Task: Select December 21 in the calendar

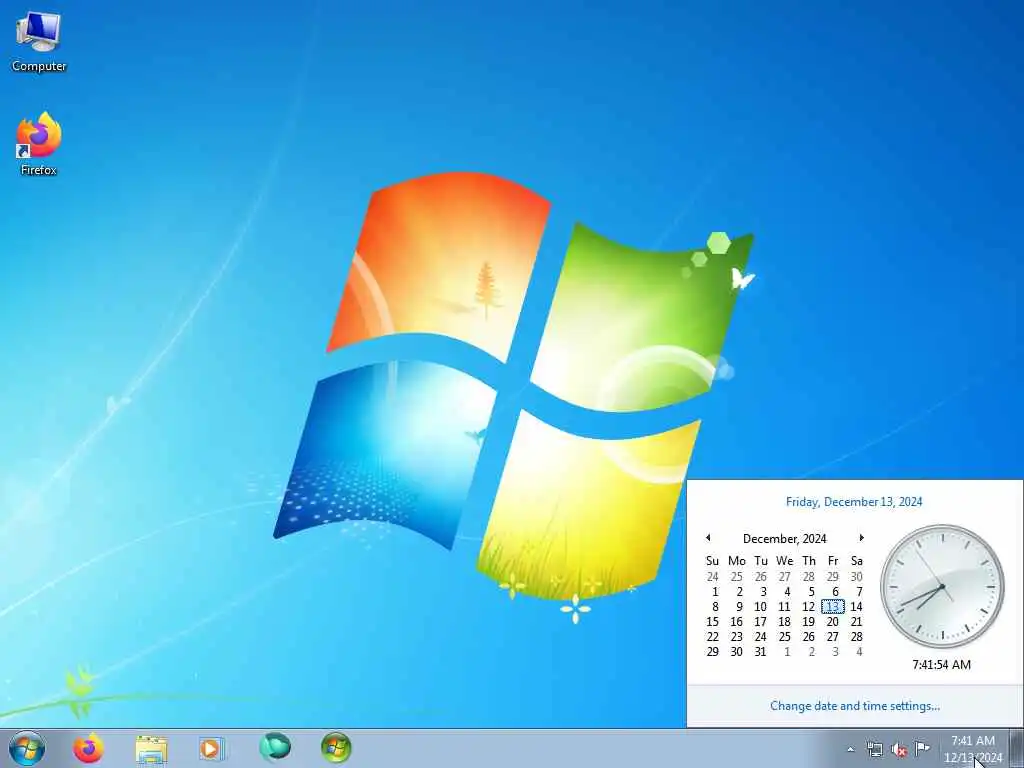Action: (x=856, y=622)
